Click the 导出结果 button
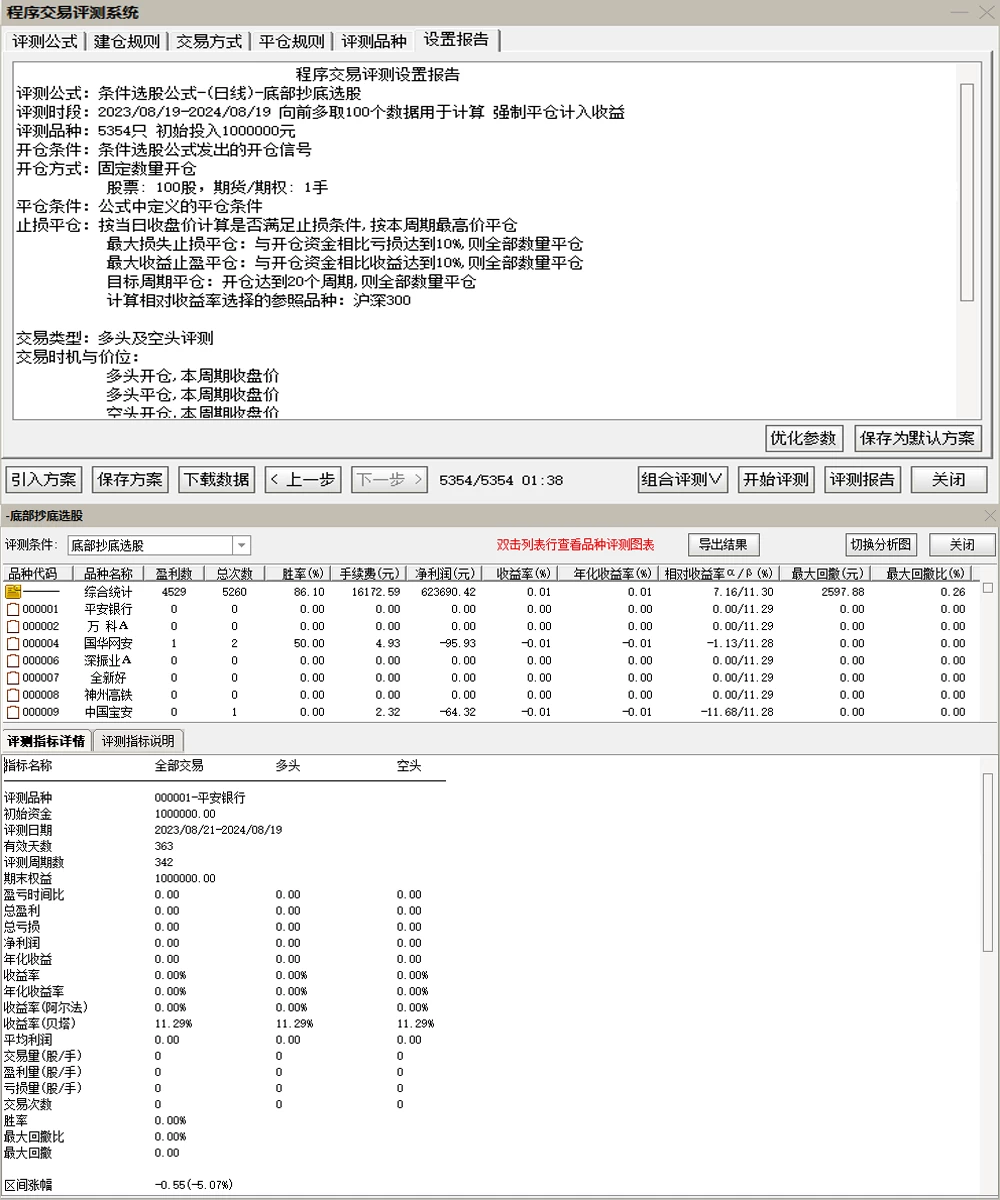Screen dimensions: 1000x1200 [x=724, y=545]
